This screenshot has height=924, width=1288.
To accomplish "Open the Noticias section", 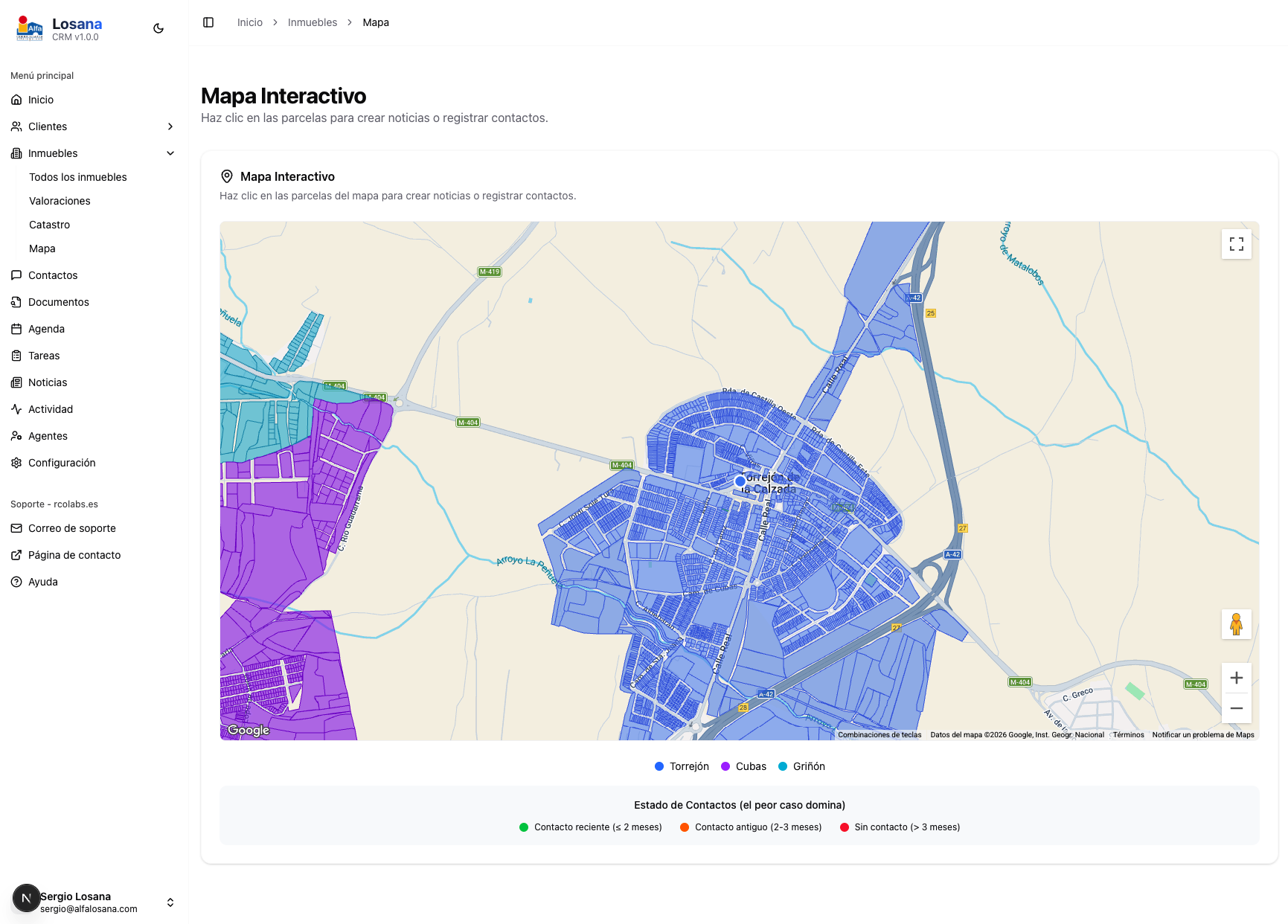I will pos(48,382).
